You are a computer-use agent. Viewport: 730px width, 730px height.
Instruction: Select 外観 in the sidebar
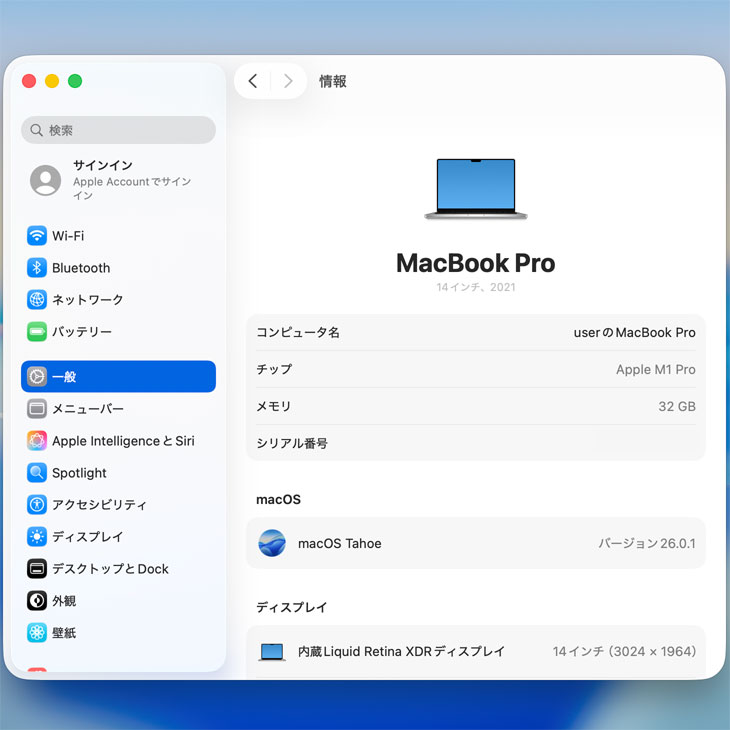coord(64,601)
